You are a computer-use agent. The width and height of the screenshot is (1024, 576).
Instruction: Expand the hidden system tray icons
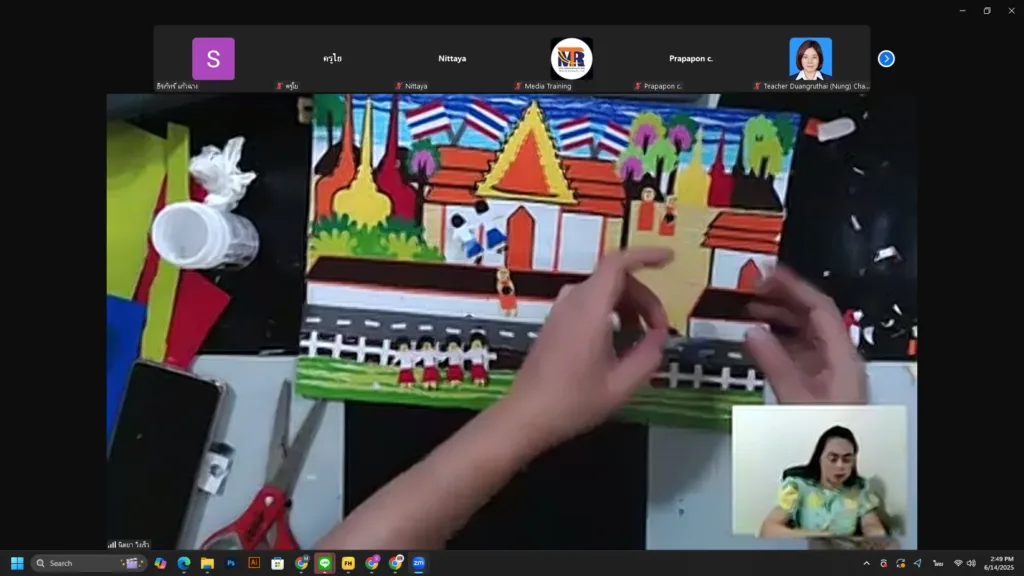click(866, 563)
